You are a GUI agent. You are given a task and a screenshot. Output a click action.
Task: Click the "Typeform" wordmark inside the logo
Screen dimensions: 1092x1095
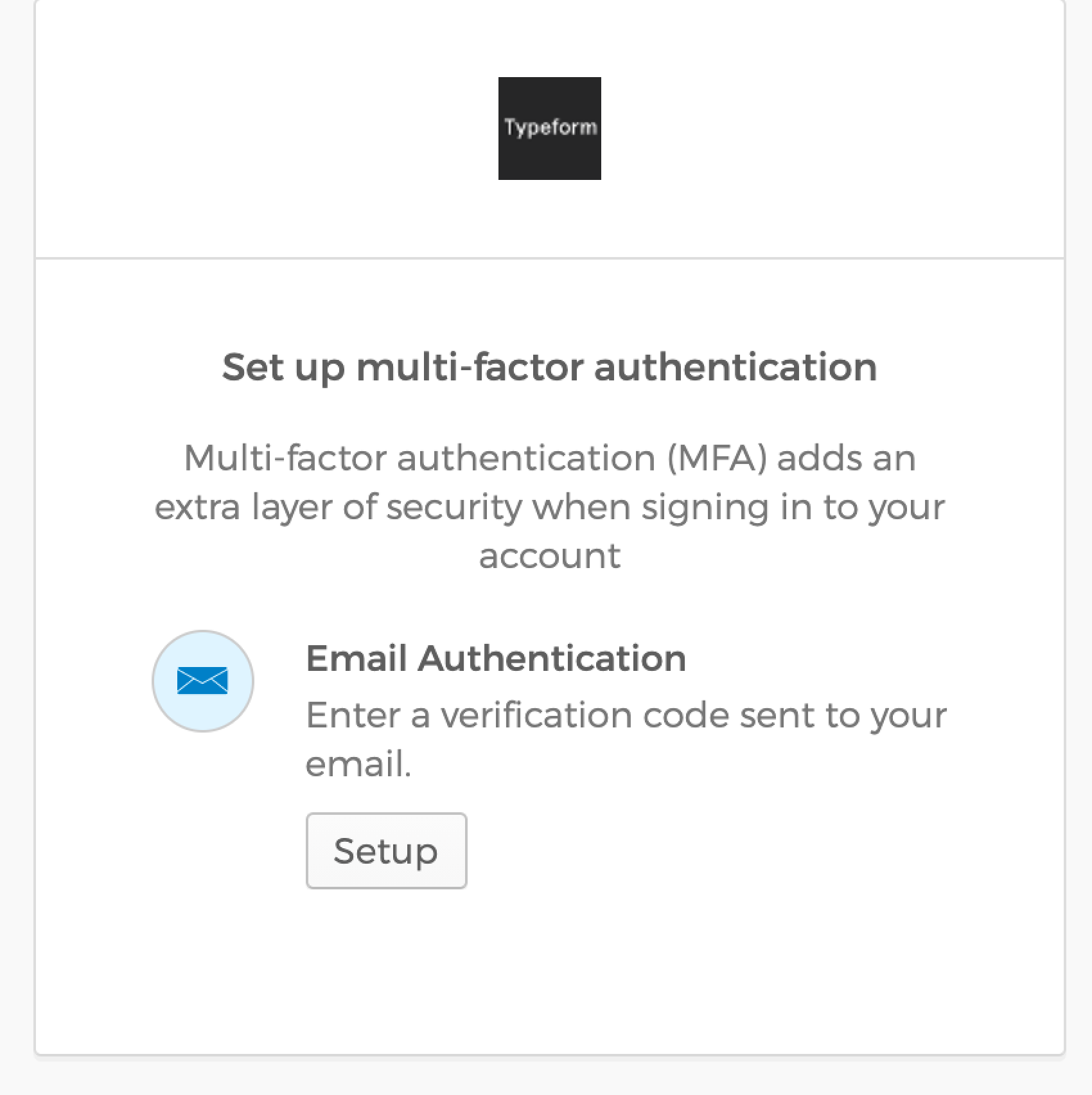point(550,127)
